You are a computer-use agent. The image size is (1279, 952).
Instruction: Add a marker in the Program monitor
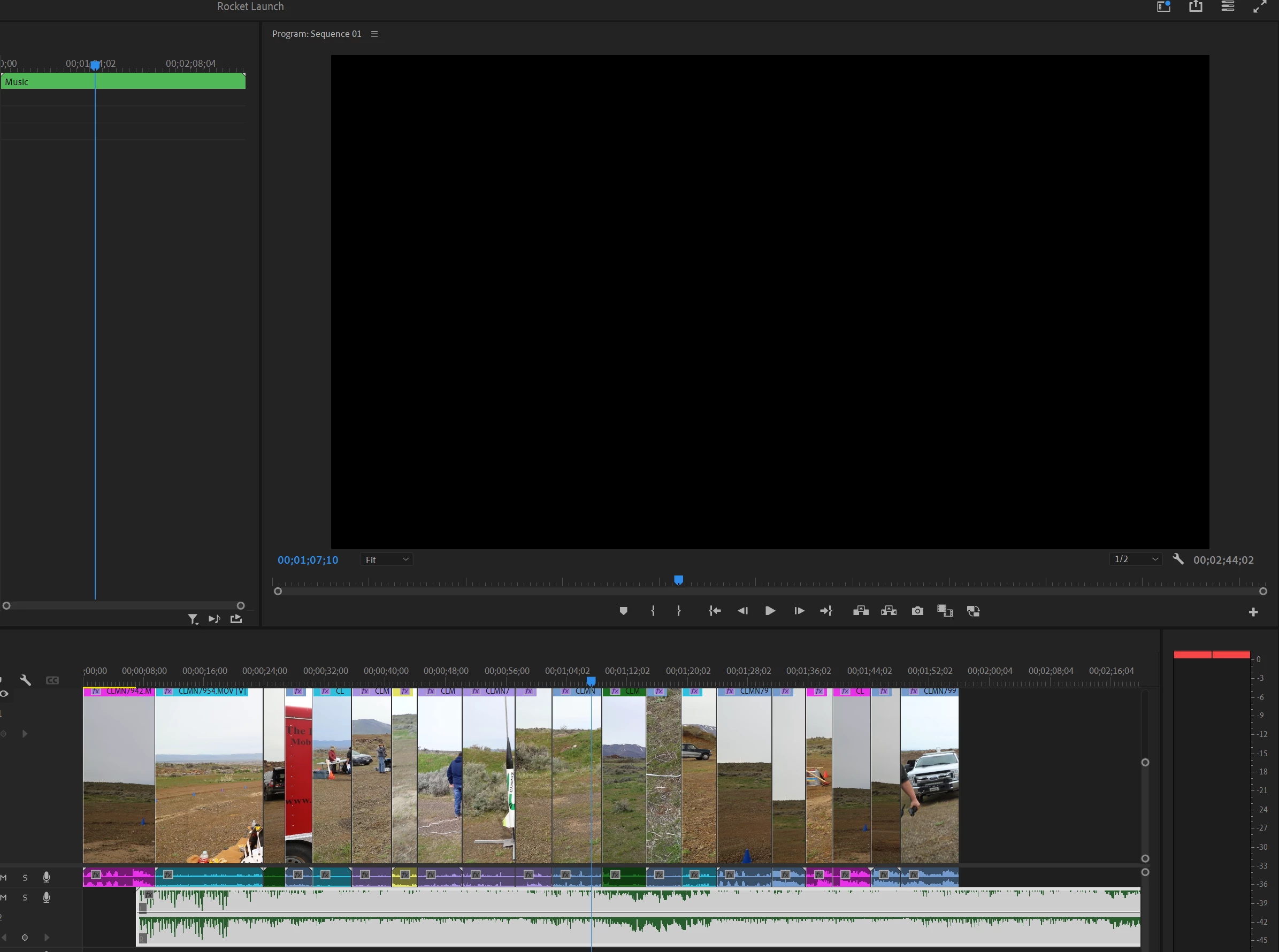point(623,611)
